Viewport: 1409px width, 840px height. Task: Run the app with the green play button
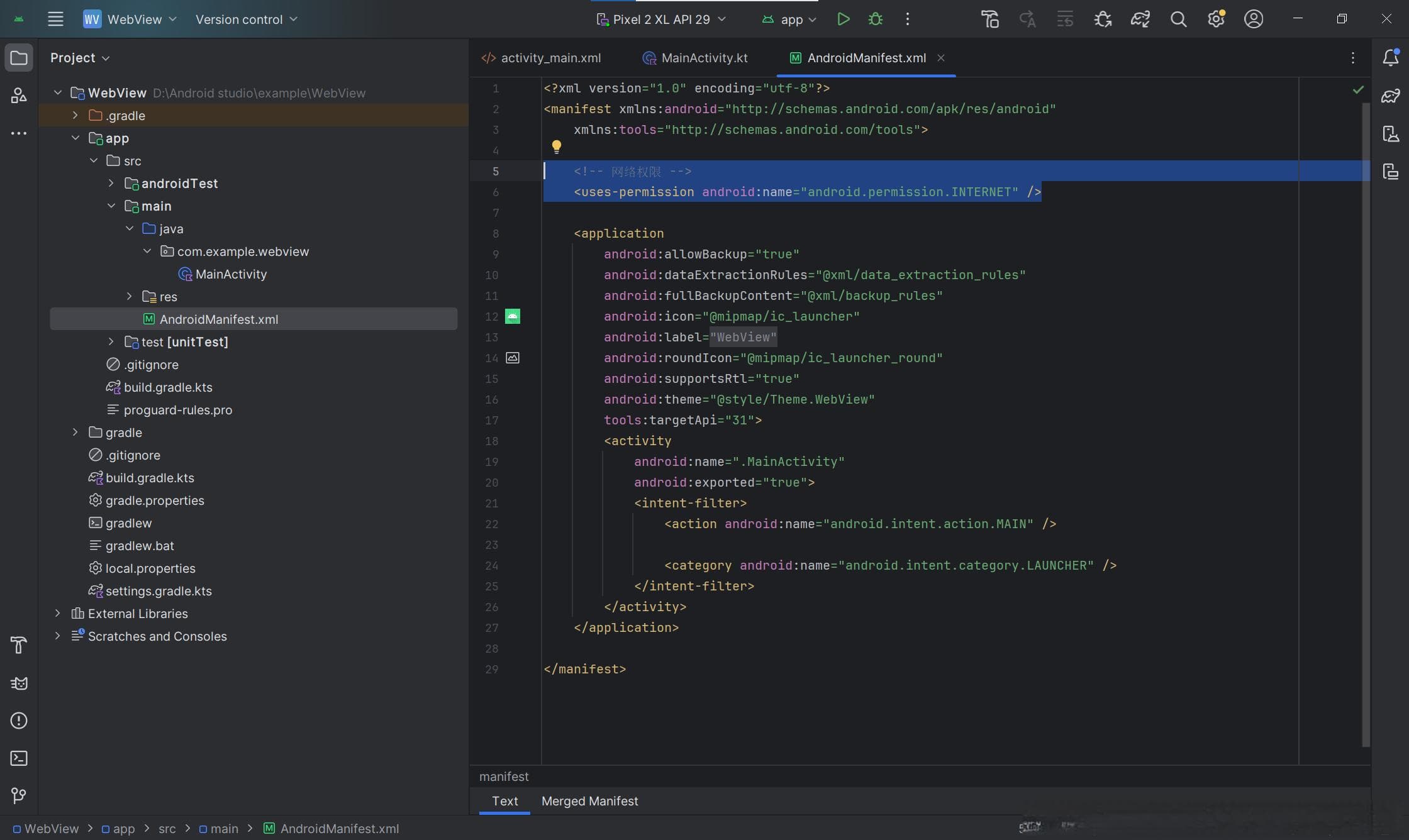coord(843,19)
